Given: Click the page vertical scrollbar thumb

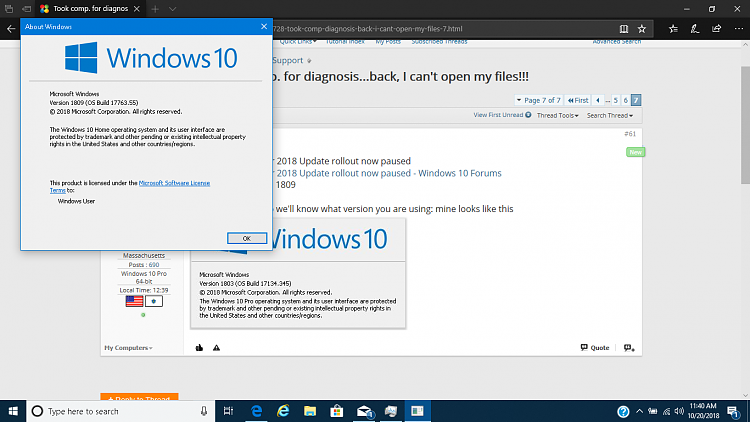Looking at the screenshot, I should (745, 125).
